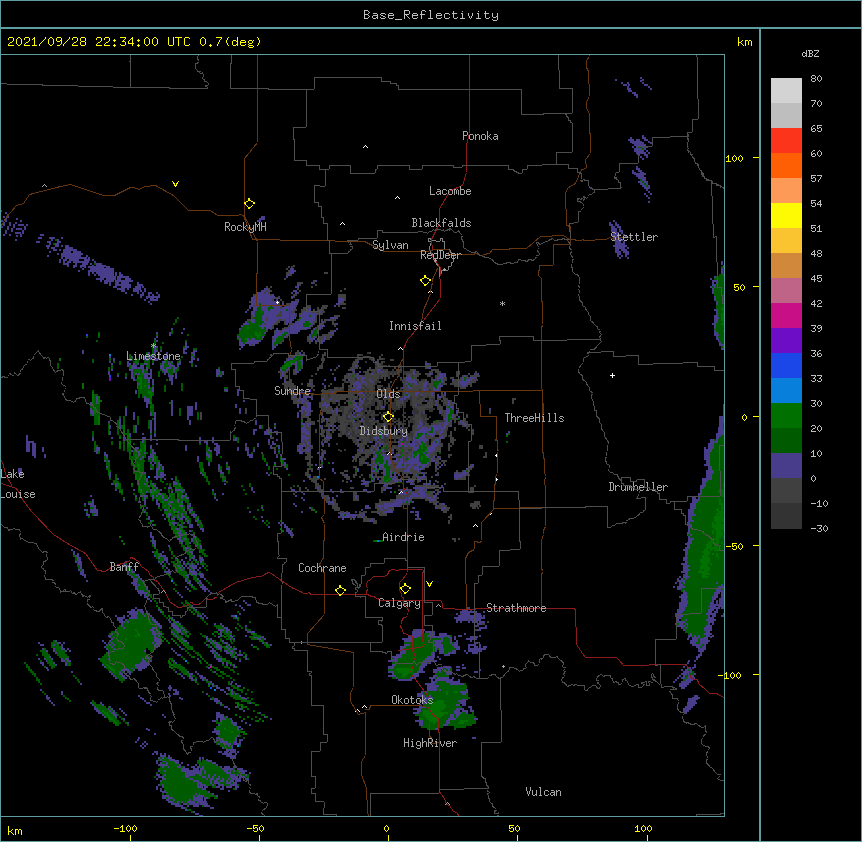The height and width of the screenshot is (842, 862).
Task: Click the yellow diamond marker below Cochrane
Action: [340, 591]
